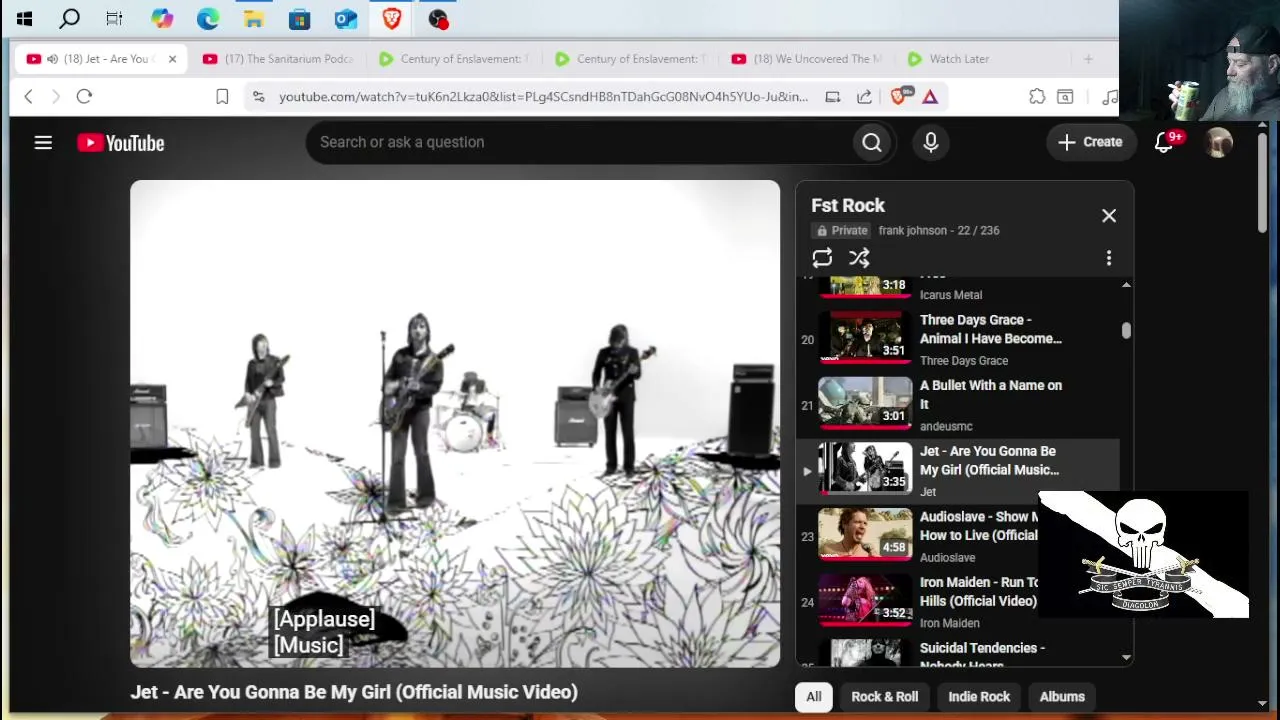Click the YouTube URL address bar
Screen dimensions: 1280x720
(x=543, y=96)
